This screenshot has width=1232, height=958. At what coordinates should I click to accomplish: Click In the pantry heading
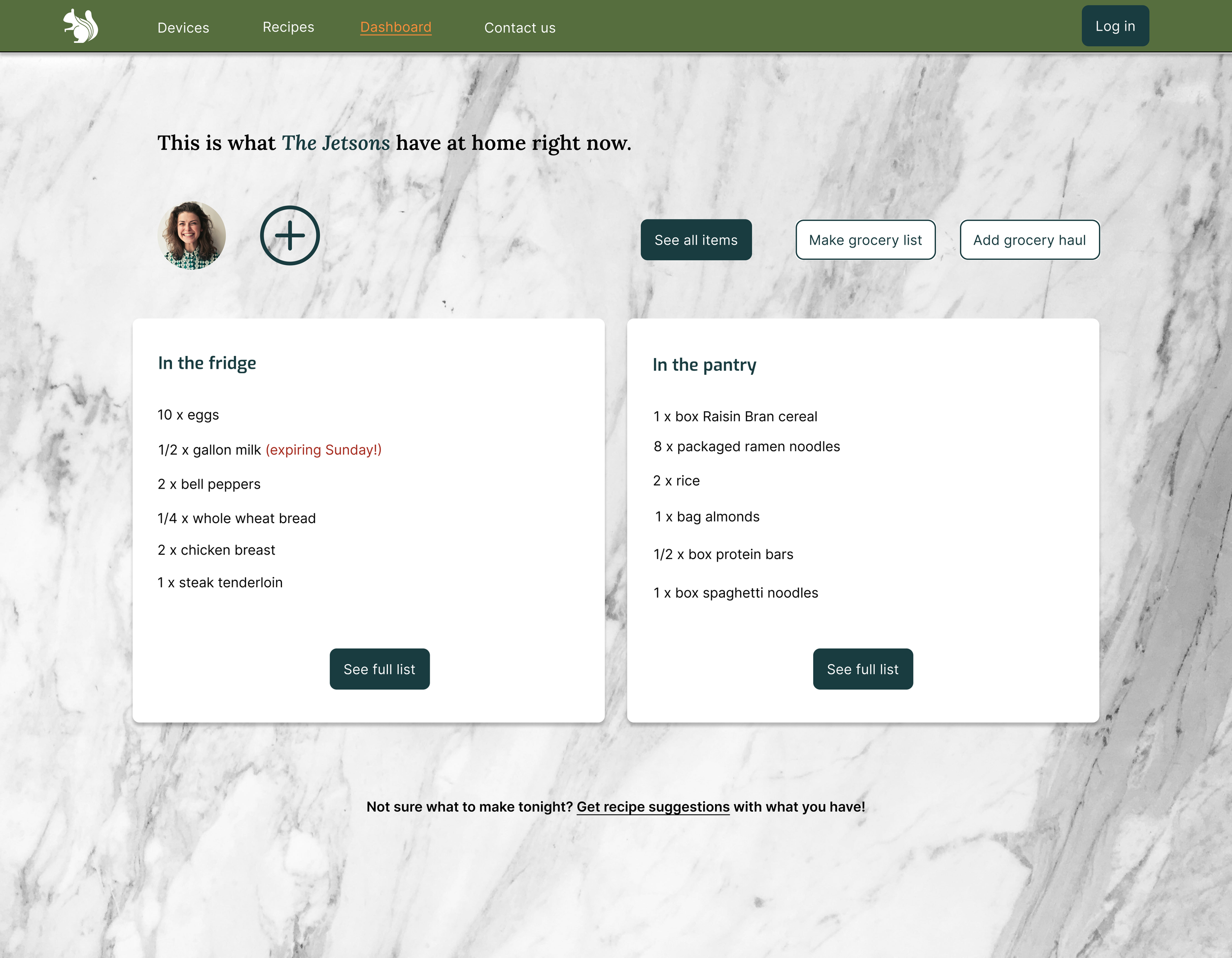704,365
